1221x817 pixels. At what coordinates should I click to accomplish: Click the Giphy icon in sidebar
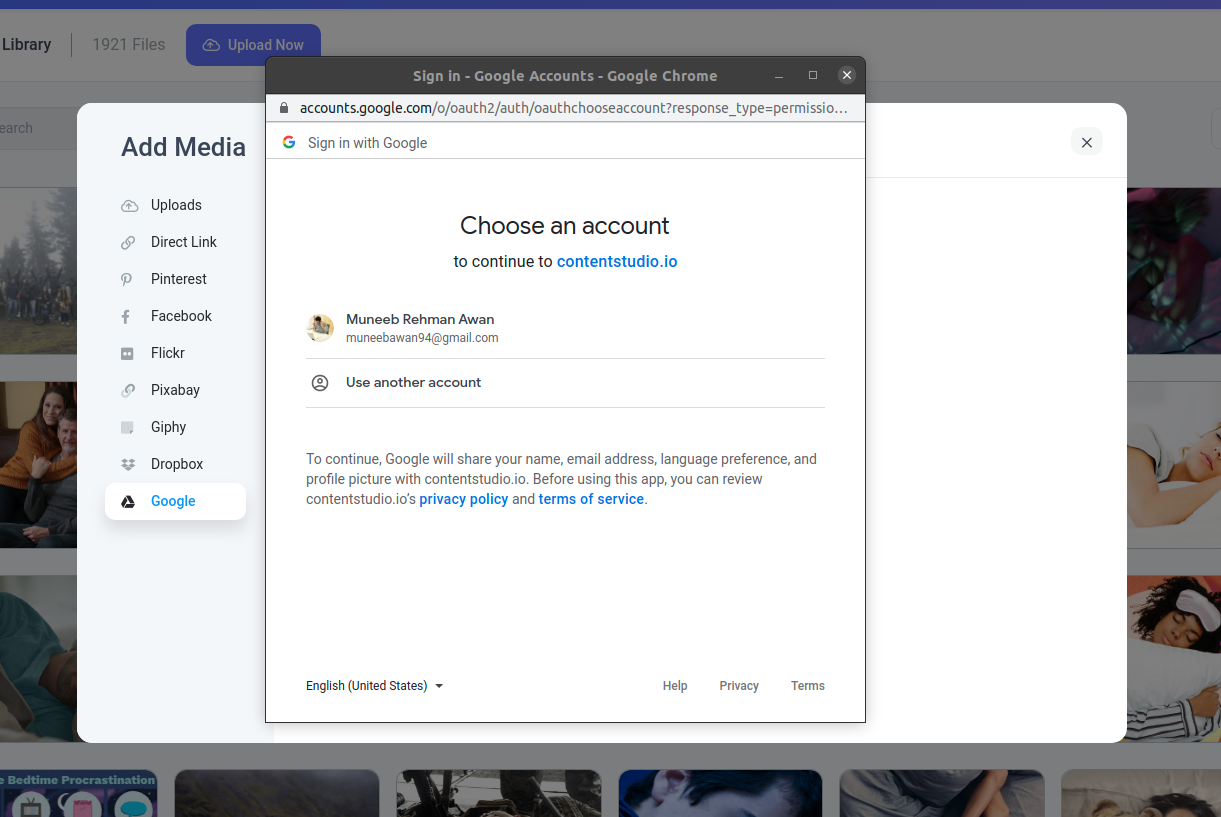click(x=127, y=428)
